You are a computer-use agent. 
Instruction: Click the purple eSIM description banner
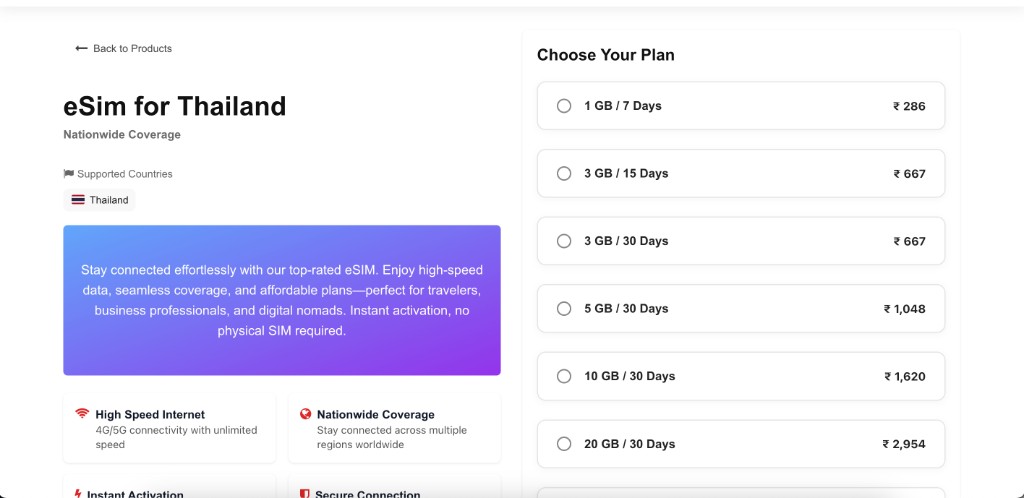pos(282,300)
